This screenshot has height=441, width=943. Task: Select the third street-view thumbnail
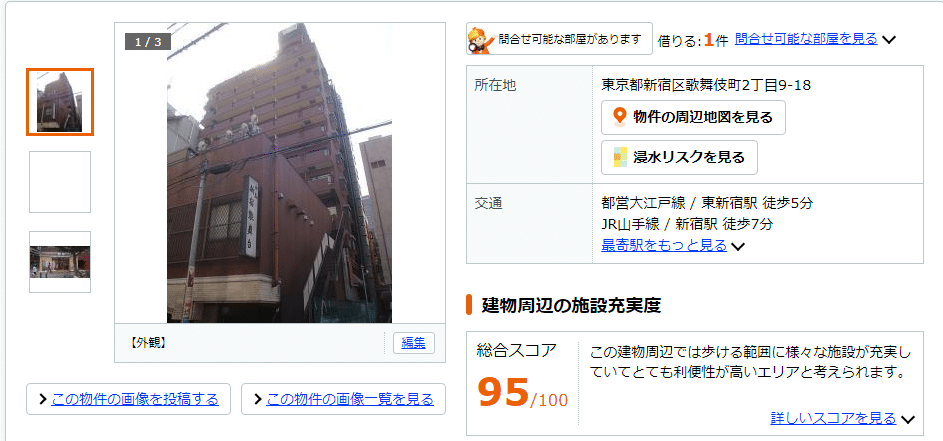(x=60, y=262)
